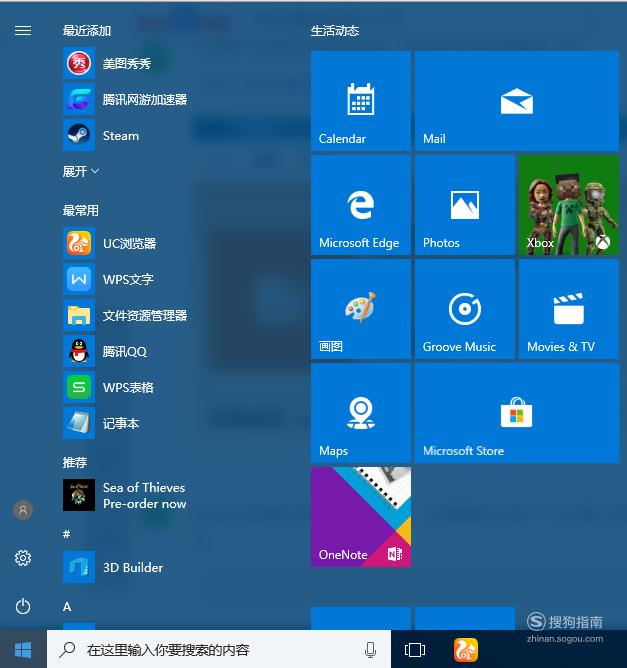Open Groove Music tile
Screen dimensions: 627x668
(x=465, y=309)
